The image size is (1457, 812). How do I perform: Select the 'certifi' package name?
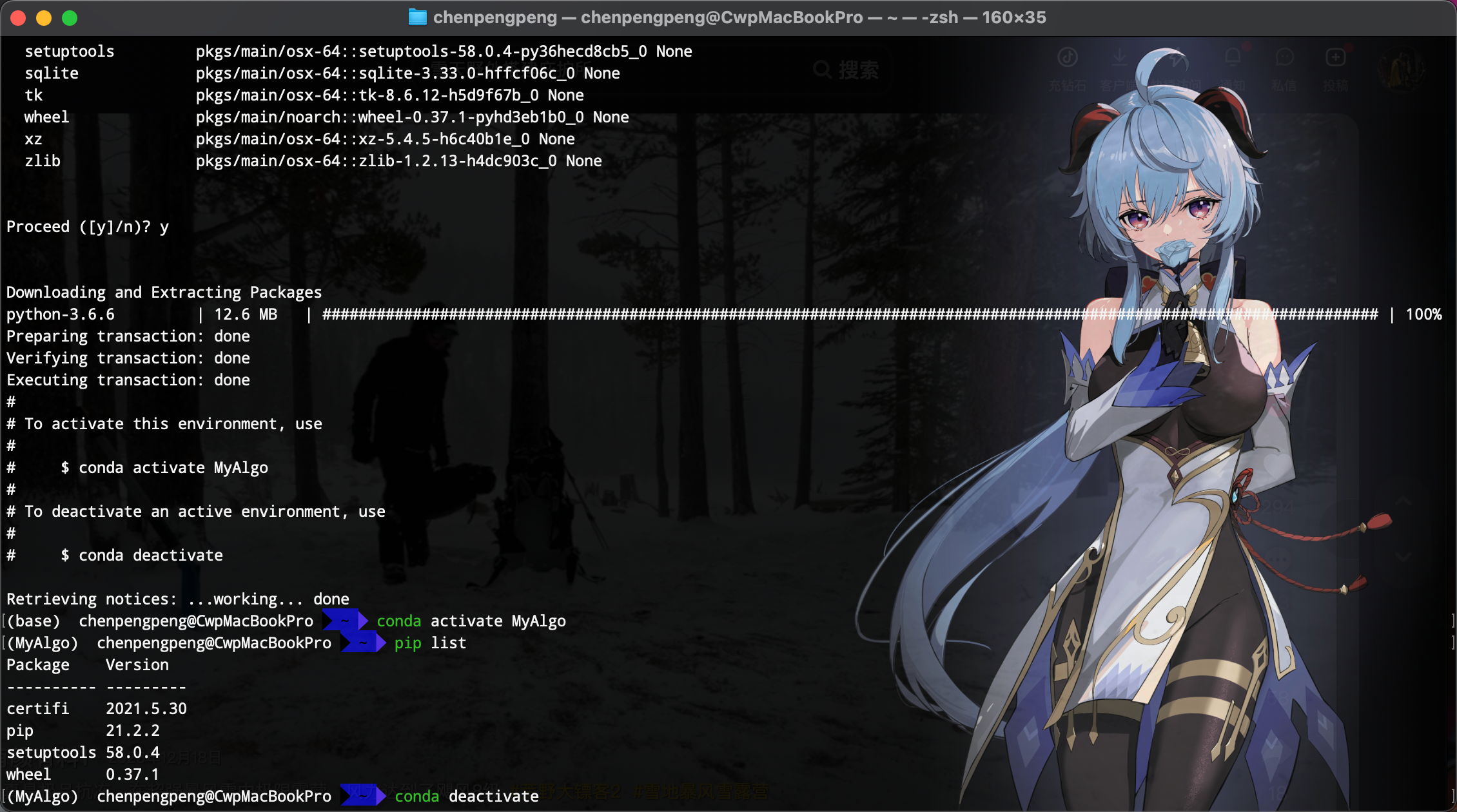click(38, 709)
